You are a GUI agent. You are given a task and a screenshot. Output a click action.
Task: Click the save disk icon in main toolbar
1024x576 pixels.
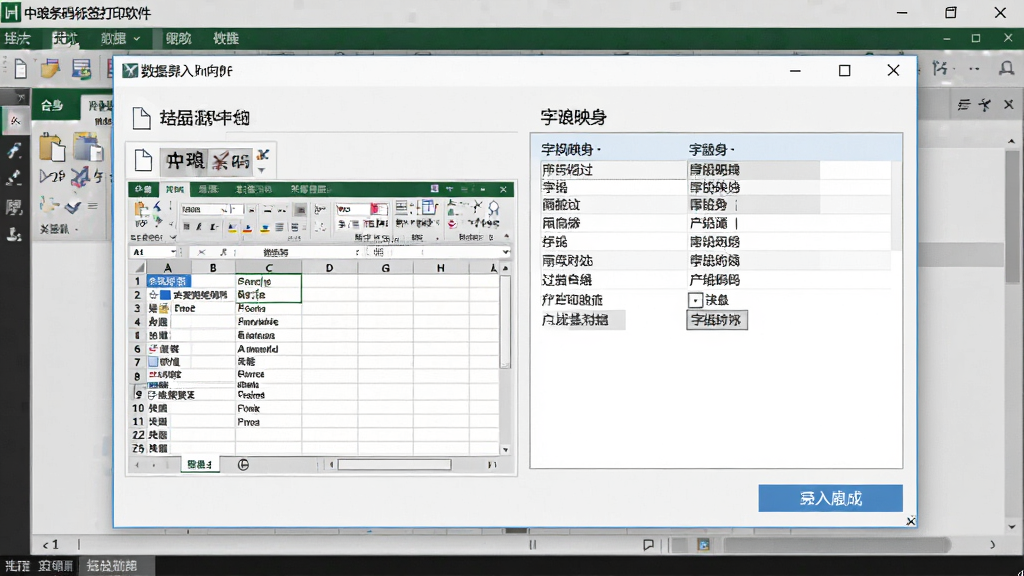click(x=82, y=69)
